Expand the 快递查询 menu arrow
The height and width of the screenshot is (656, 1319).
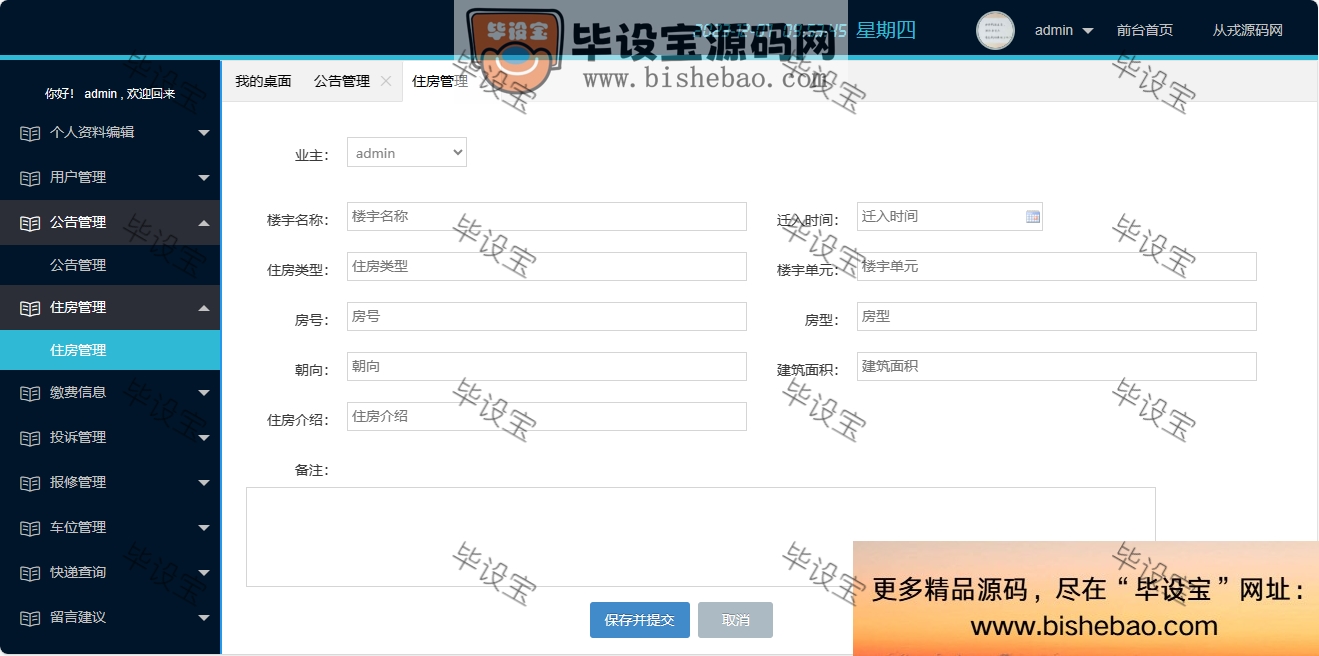pos(204,572)
